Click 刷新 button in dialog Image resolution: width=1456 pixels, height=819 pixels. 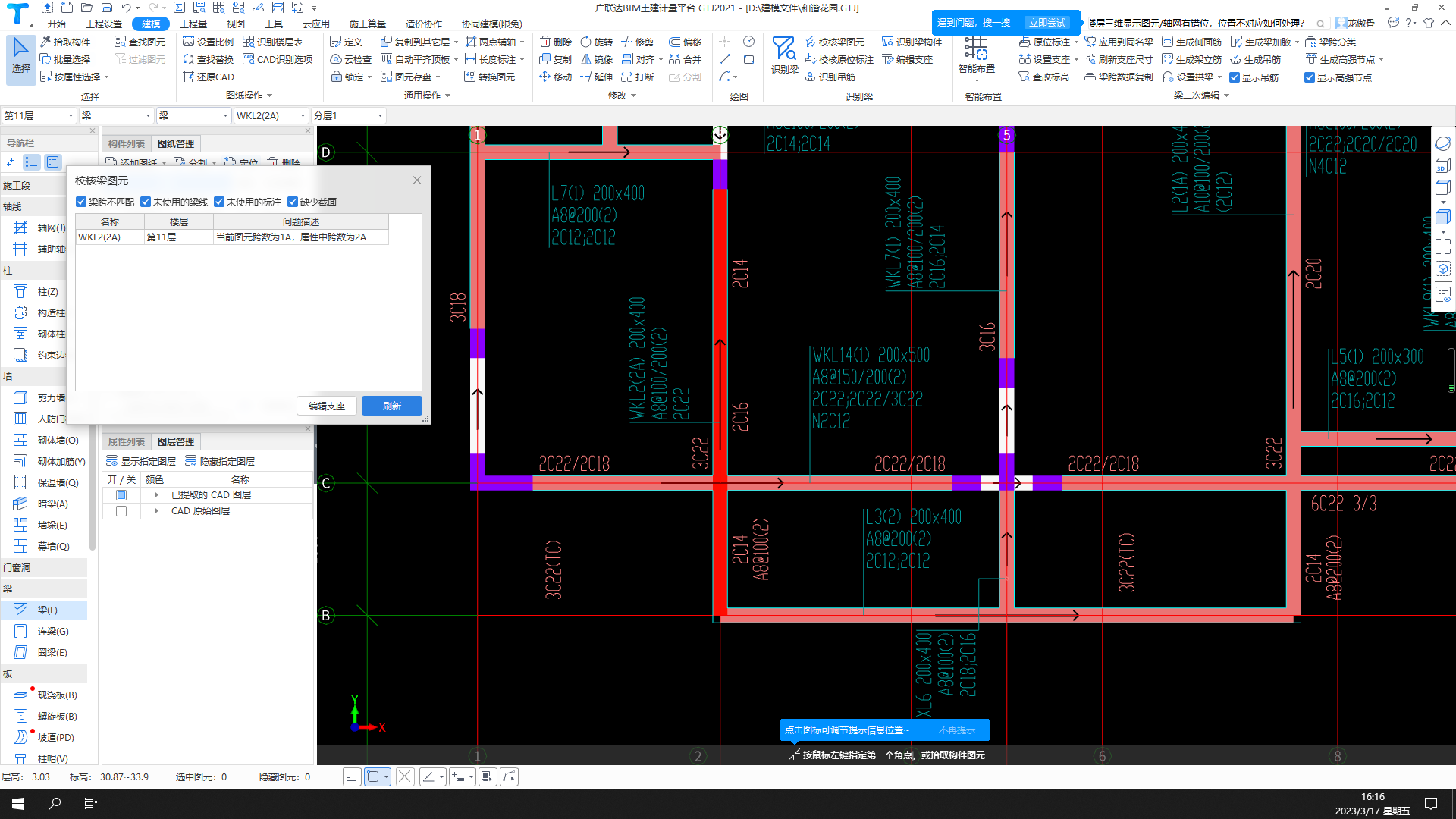(x=392, y=406)
